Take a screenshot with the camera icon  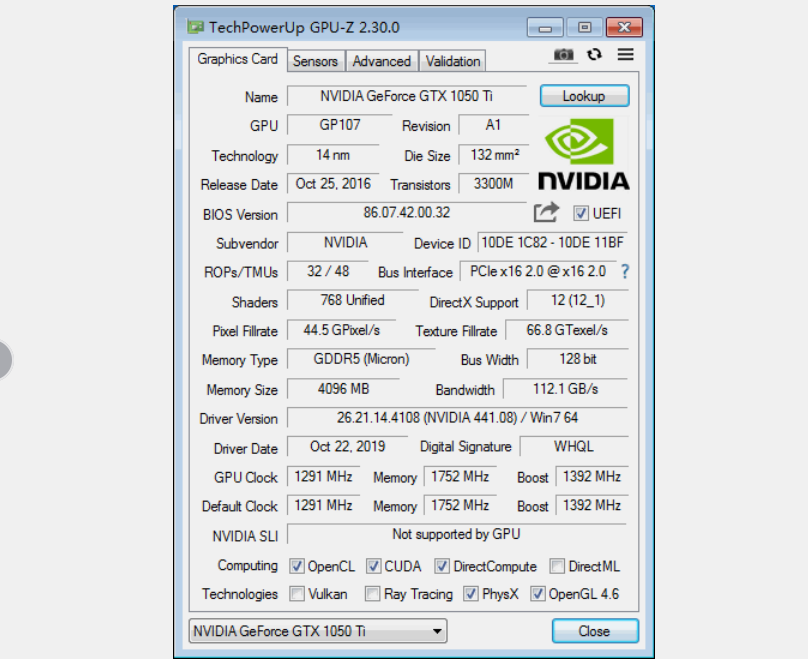pyautogui.click(x=563, y=55)
